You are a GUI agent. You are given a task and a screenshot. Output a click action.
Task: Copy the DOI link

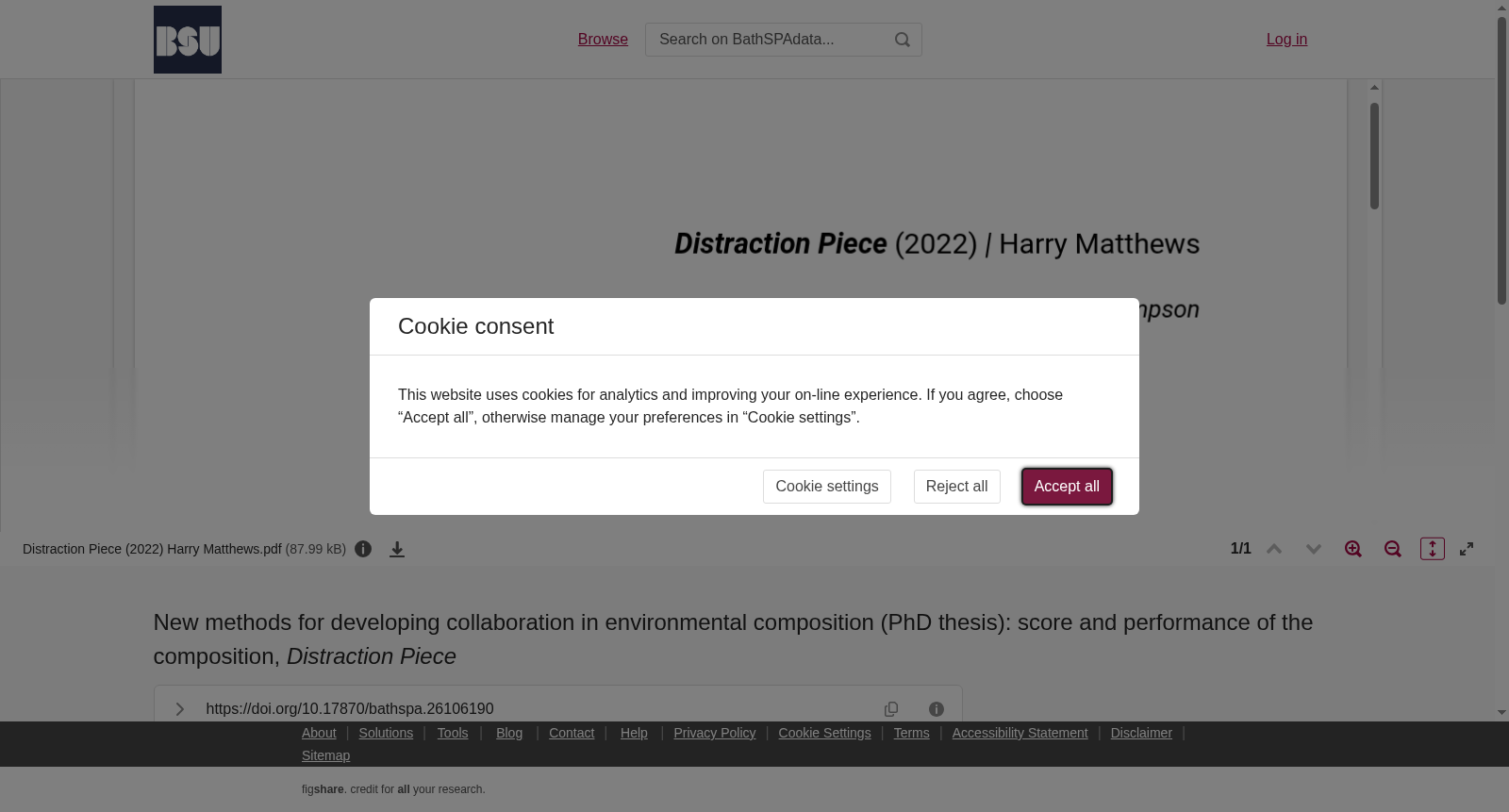[x=891, y=709]
